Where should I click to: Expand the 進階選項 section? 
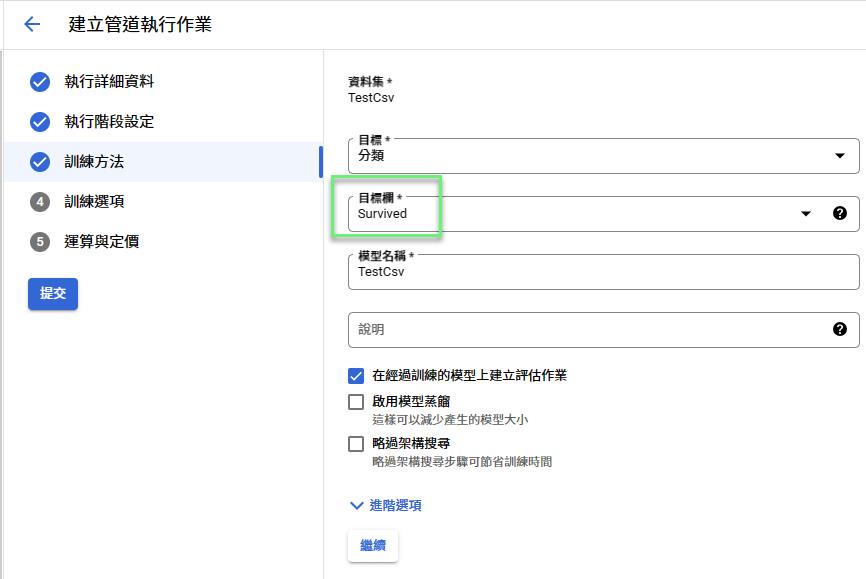pyautogui.click(x=385, y=506)
